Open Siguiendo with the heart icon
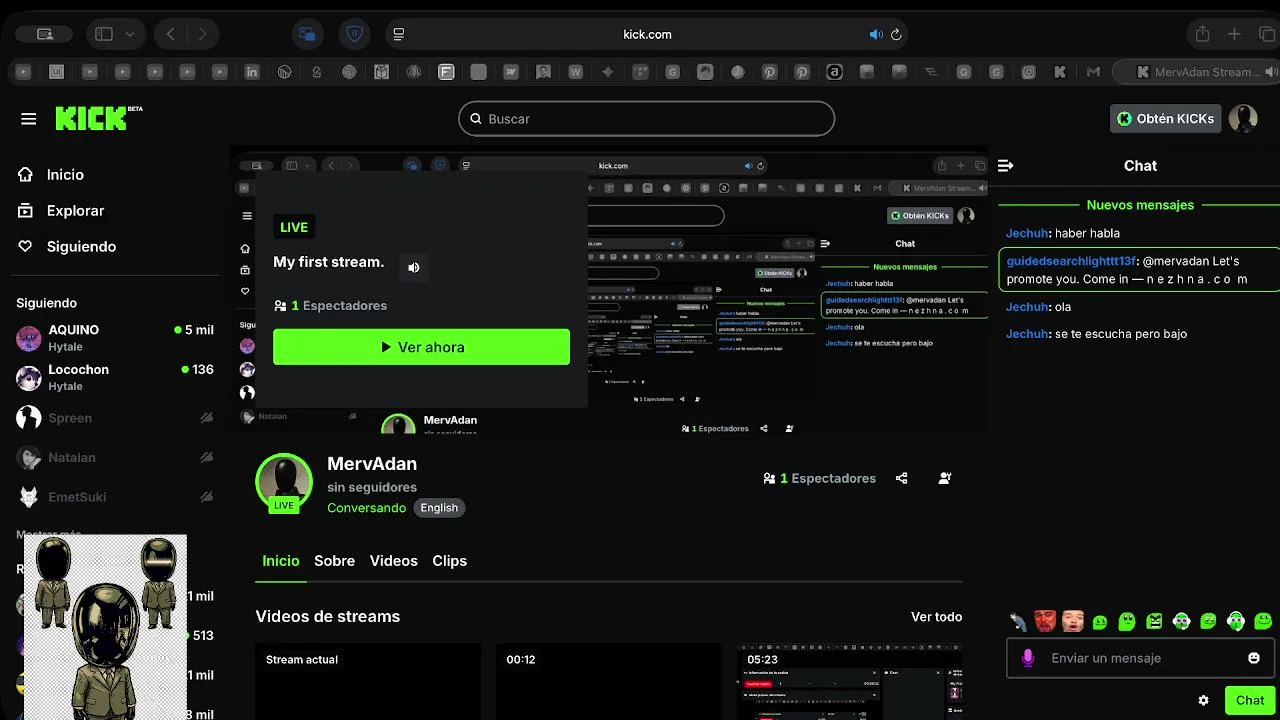The image size is (1280, 720). point(67,246)
